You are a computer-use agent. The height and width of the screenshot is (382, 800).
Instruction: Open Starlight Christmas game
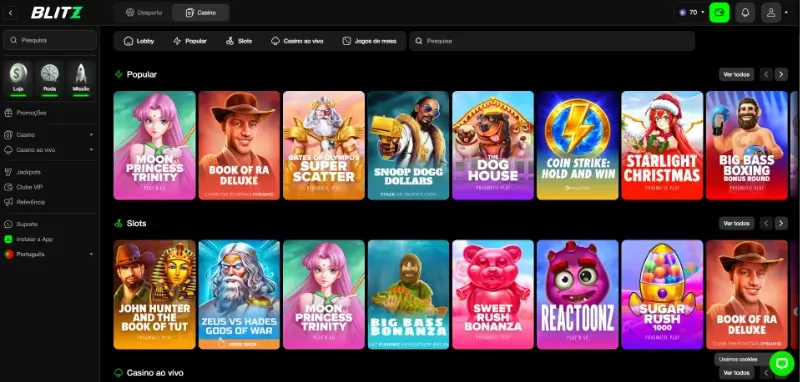click(662, 145)
